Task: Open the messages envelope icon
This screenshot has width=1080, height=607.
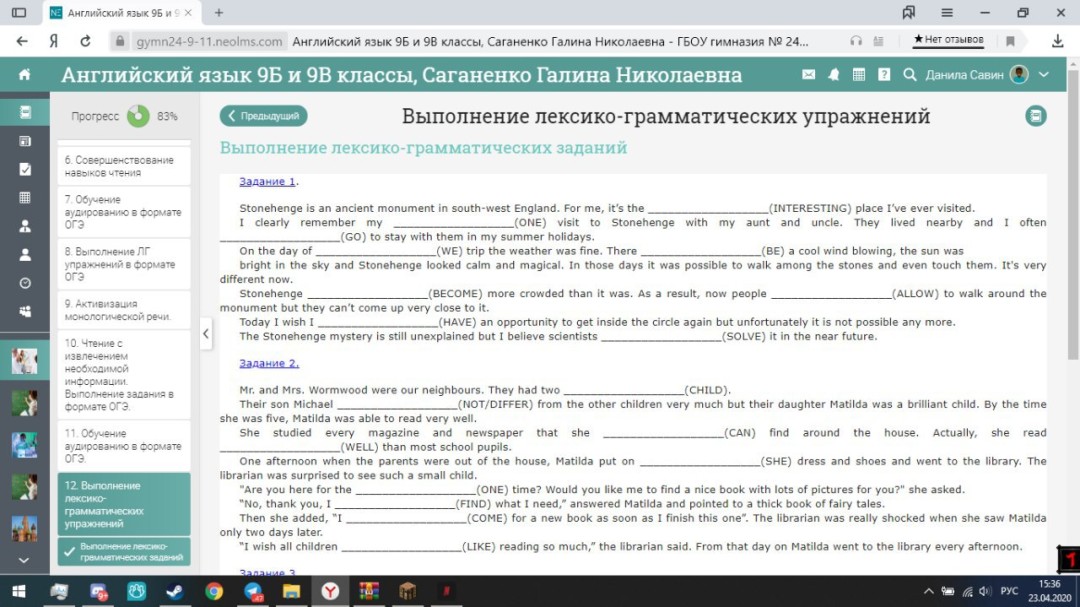Action: click(x=809, y=75)
